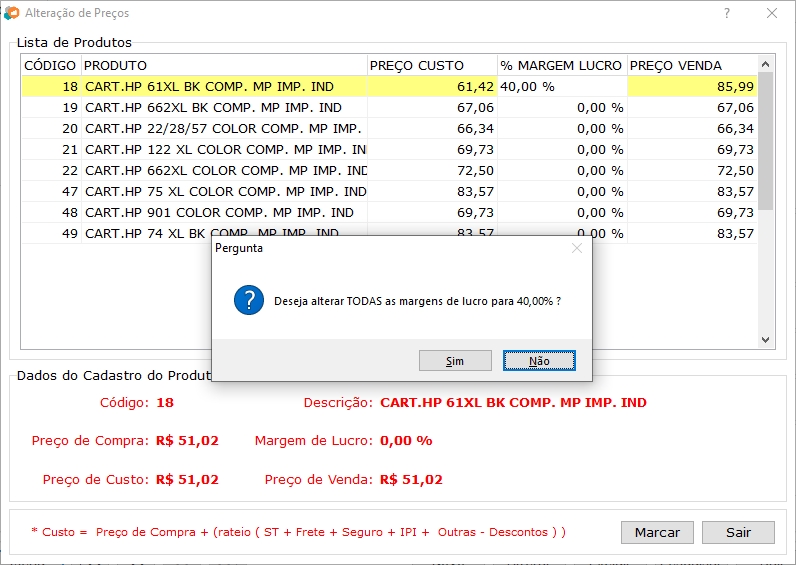Click the blue question mark icon

[249, 299]
